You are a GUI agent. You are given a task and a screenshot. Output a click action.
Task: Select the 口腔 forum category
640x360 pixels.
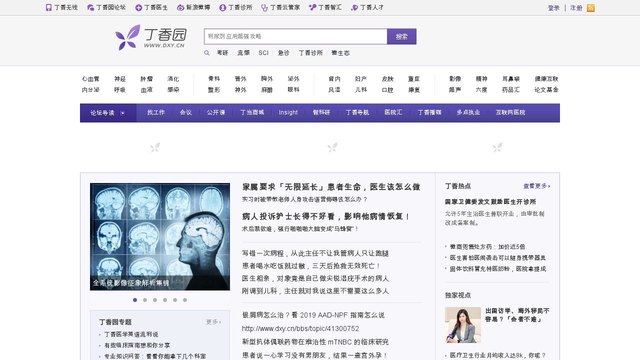pyautogui.click(x=387, y=90)
